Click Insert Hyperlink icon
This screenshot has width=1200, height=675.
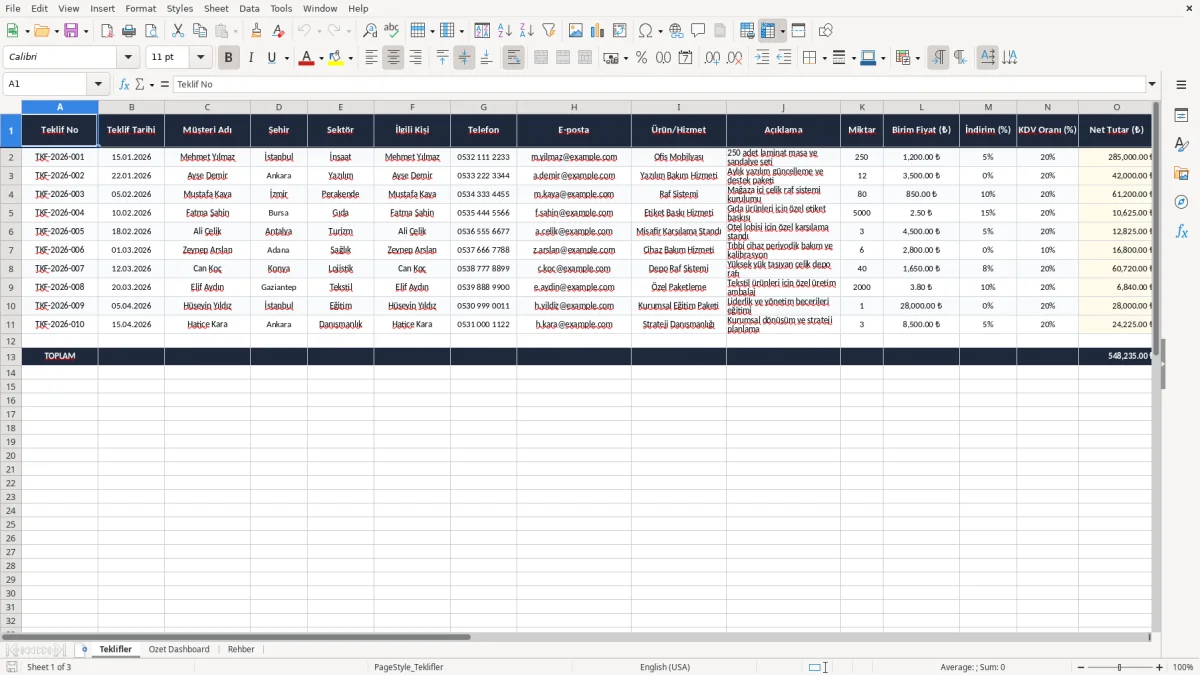coord(677,31)
